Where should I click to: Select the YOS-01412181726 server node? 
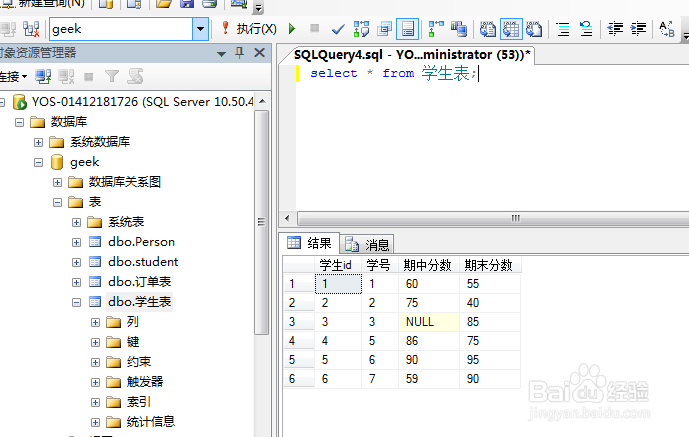142,102
